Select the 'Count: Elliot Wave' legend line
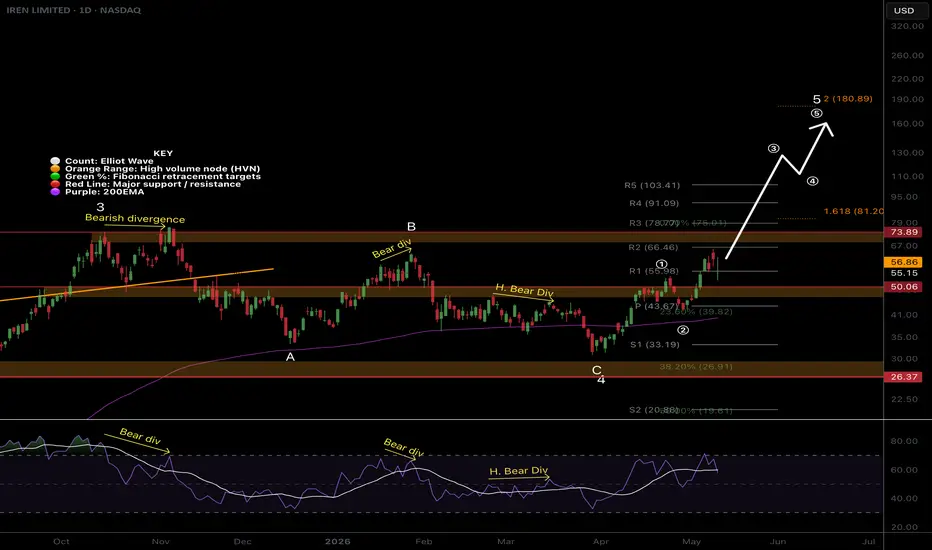Screen dimensions: 932x550 coord(109,161)
